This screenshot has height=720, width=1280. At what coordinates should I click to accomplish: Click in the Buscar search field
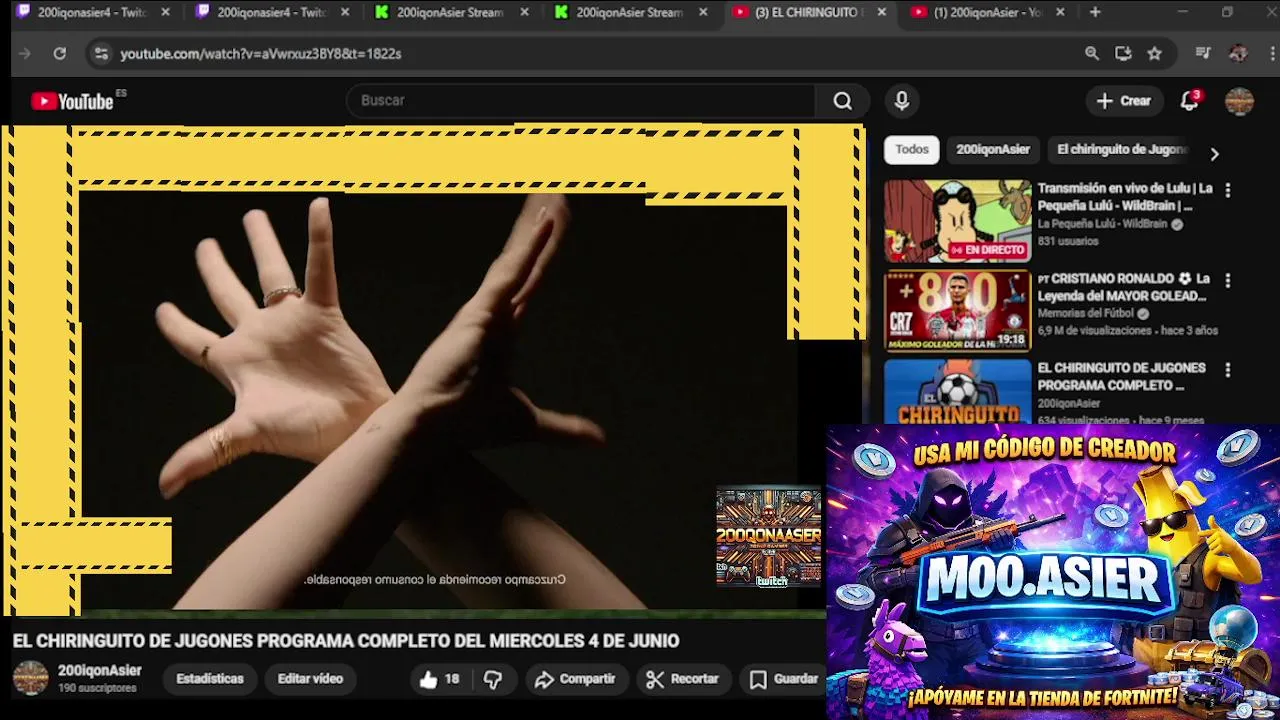(580, 101)
